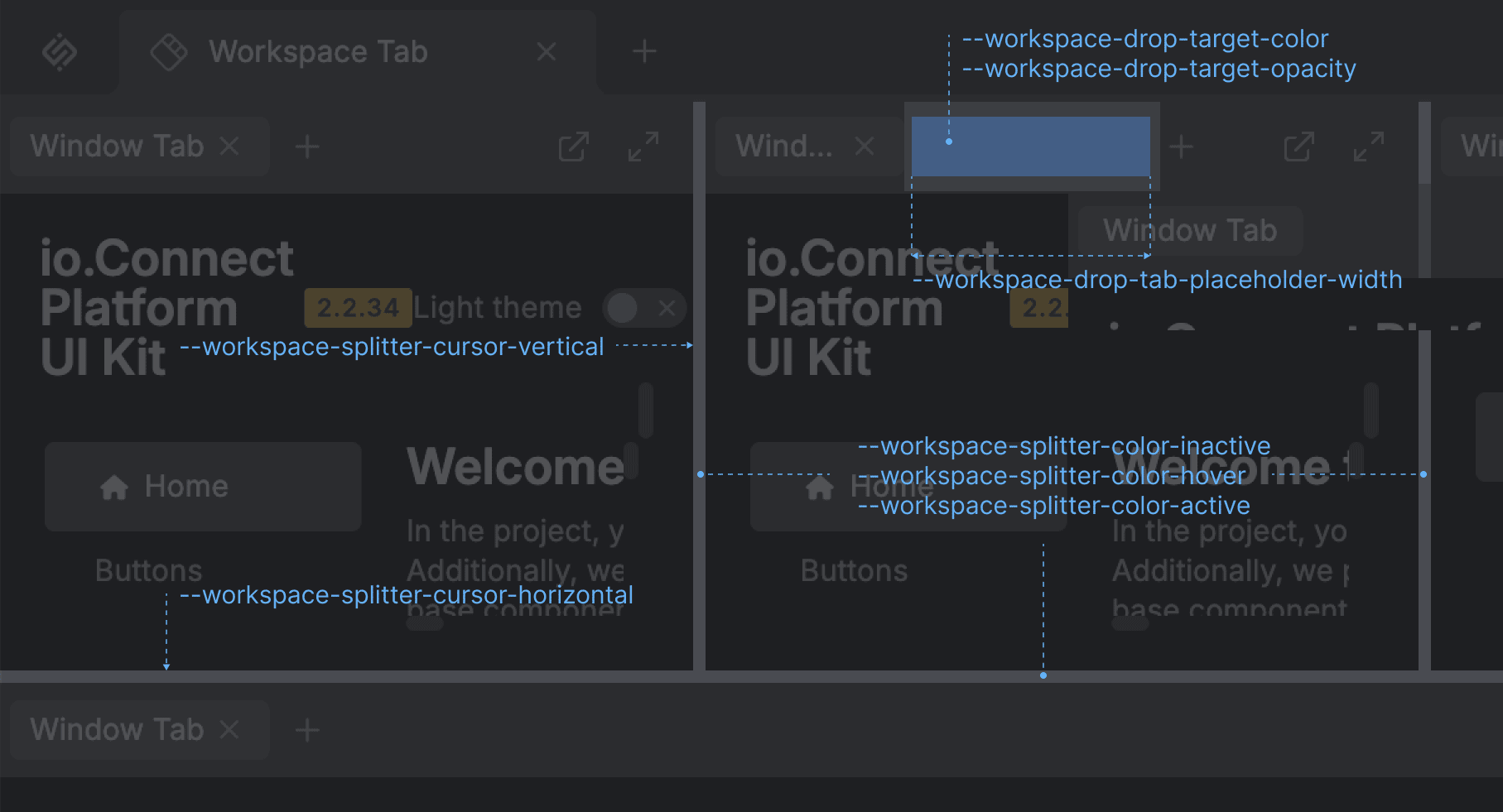
Task: Click the scrollbar in the left pane sidebar
Action: coord(646,410)
